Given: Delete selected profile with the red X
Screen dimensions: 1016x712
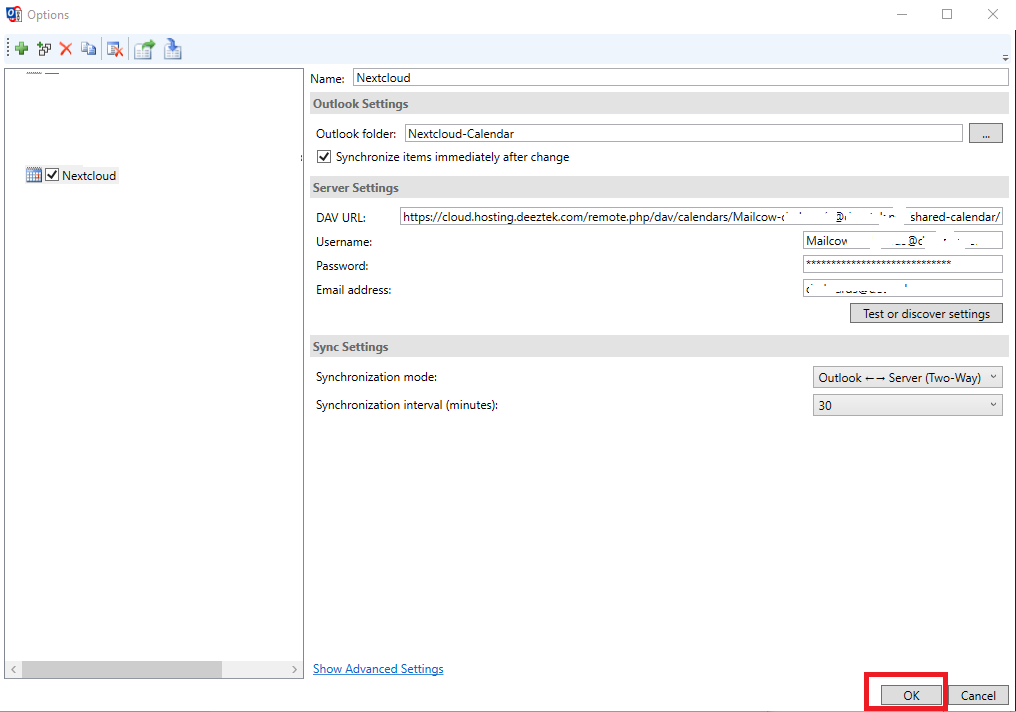Looking at the screenshot, I should [x=65, y=49].
